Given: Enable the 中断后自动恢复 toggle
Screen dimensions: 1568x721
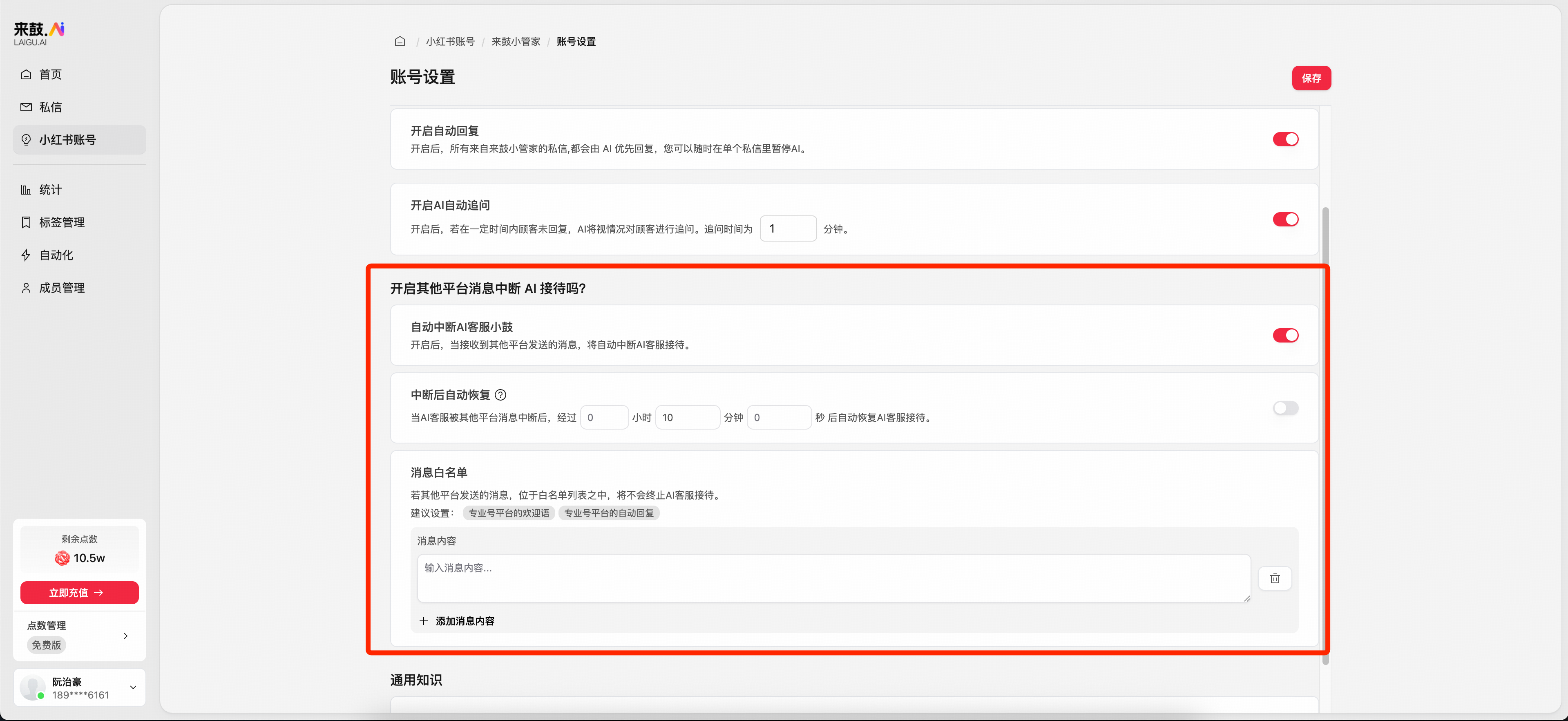Looking at the screenshot, I should click(x=1286, y=408).
